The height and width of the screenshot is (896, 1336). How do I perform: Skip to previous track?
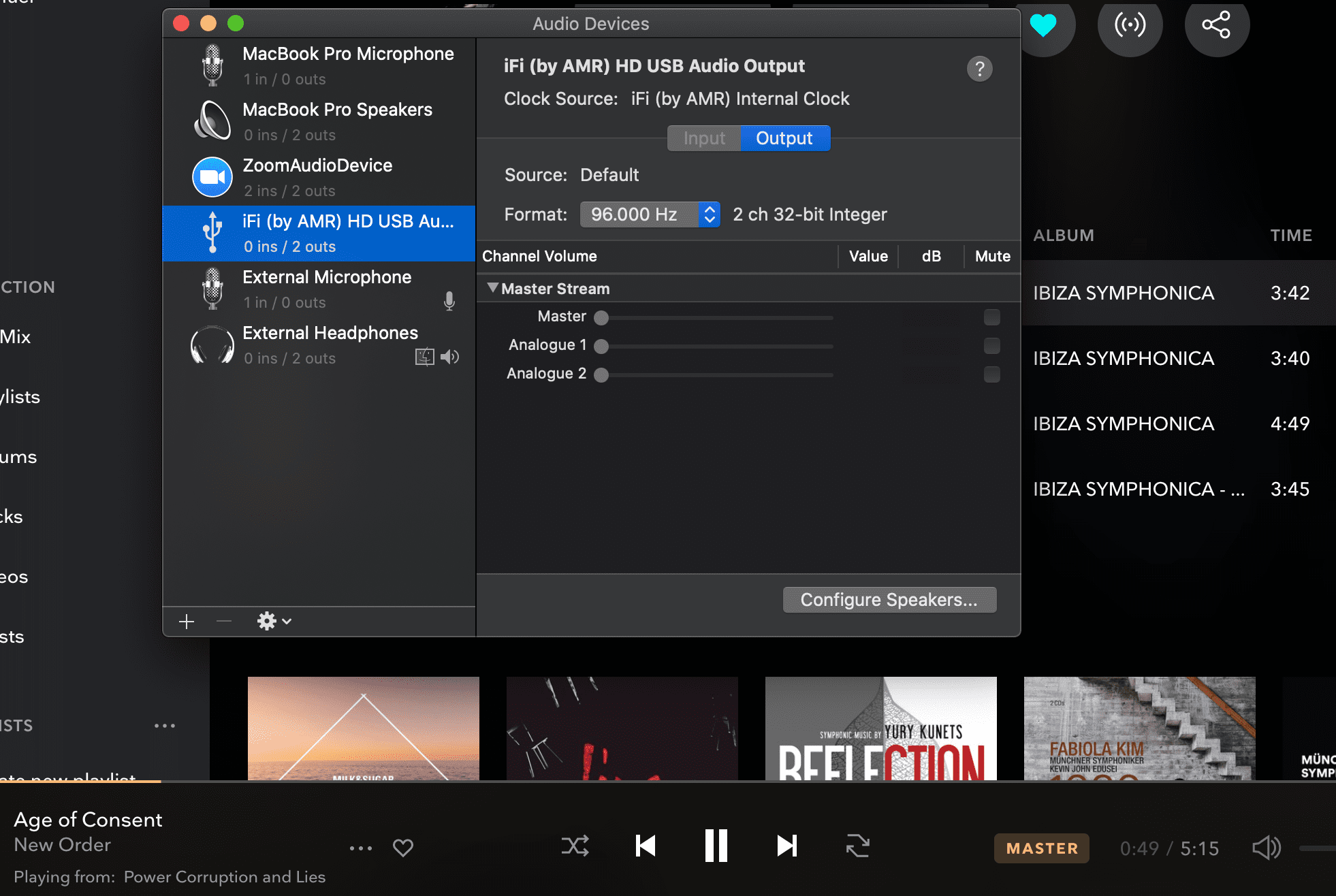(x=645, y=846)
